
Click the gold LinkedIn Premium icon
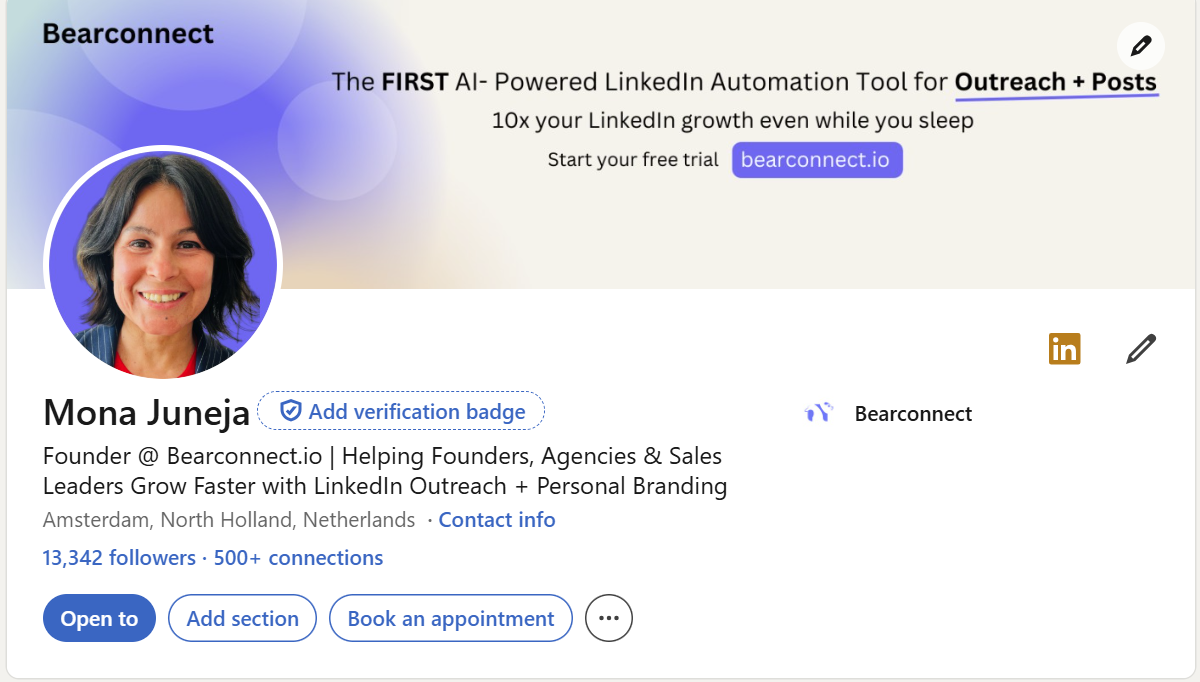pyautogui.click(x=1064, y=349)
